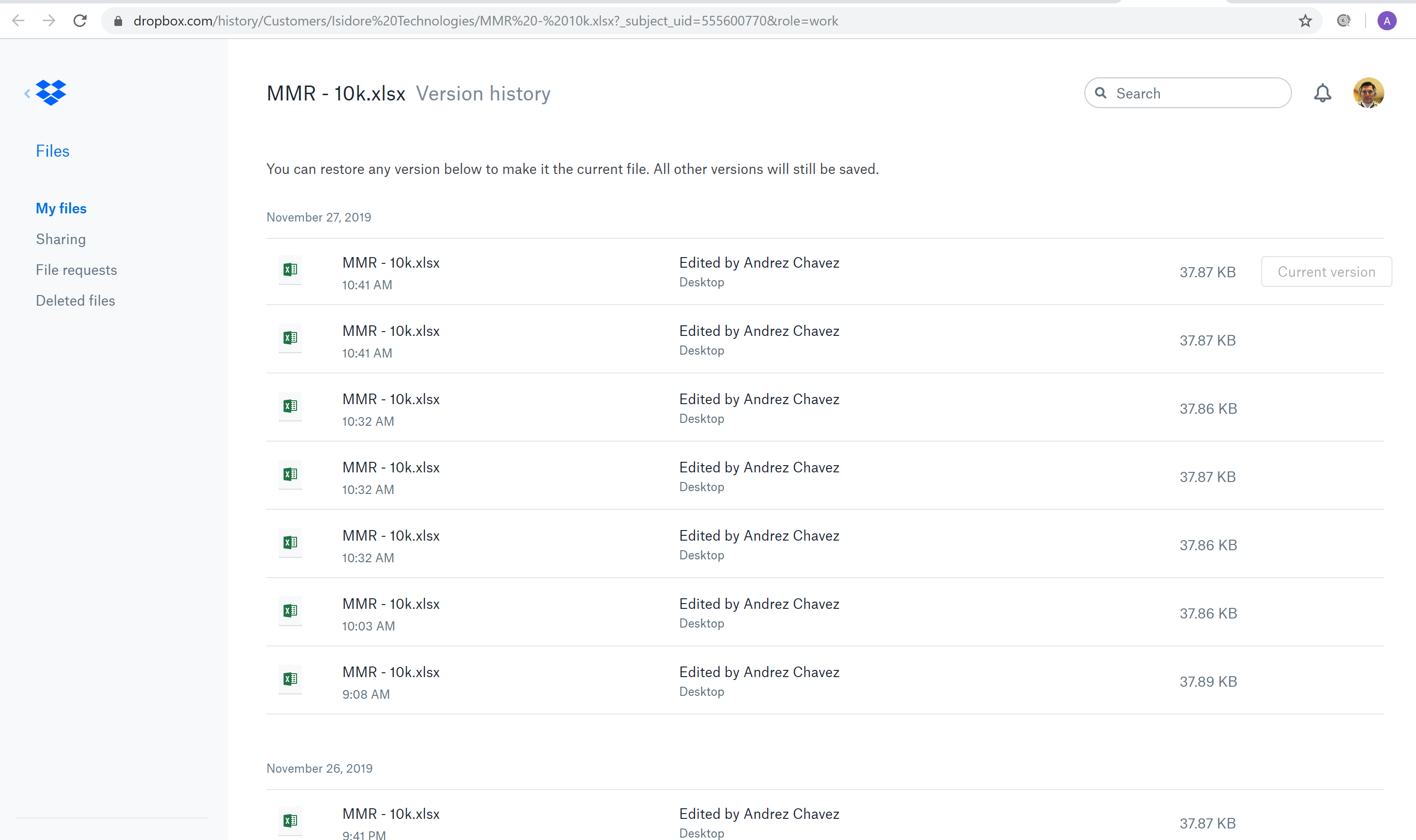1416x840 pixels.
Task: Select My files in the sidebar
Action: tap(61, 208)
